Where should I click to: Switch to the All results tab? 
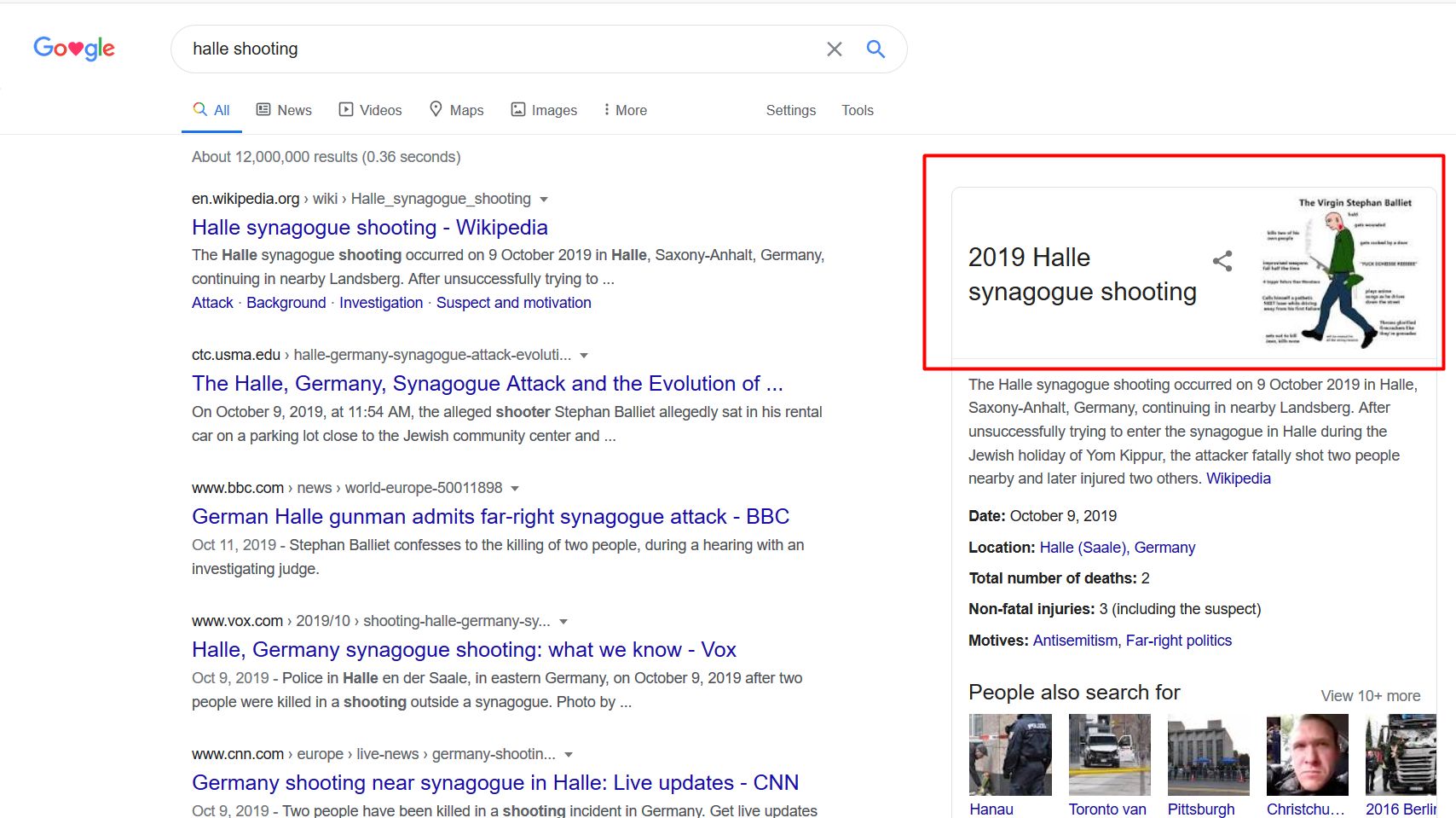pyautogui.click(x=211, y=109)
